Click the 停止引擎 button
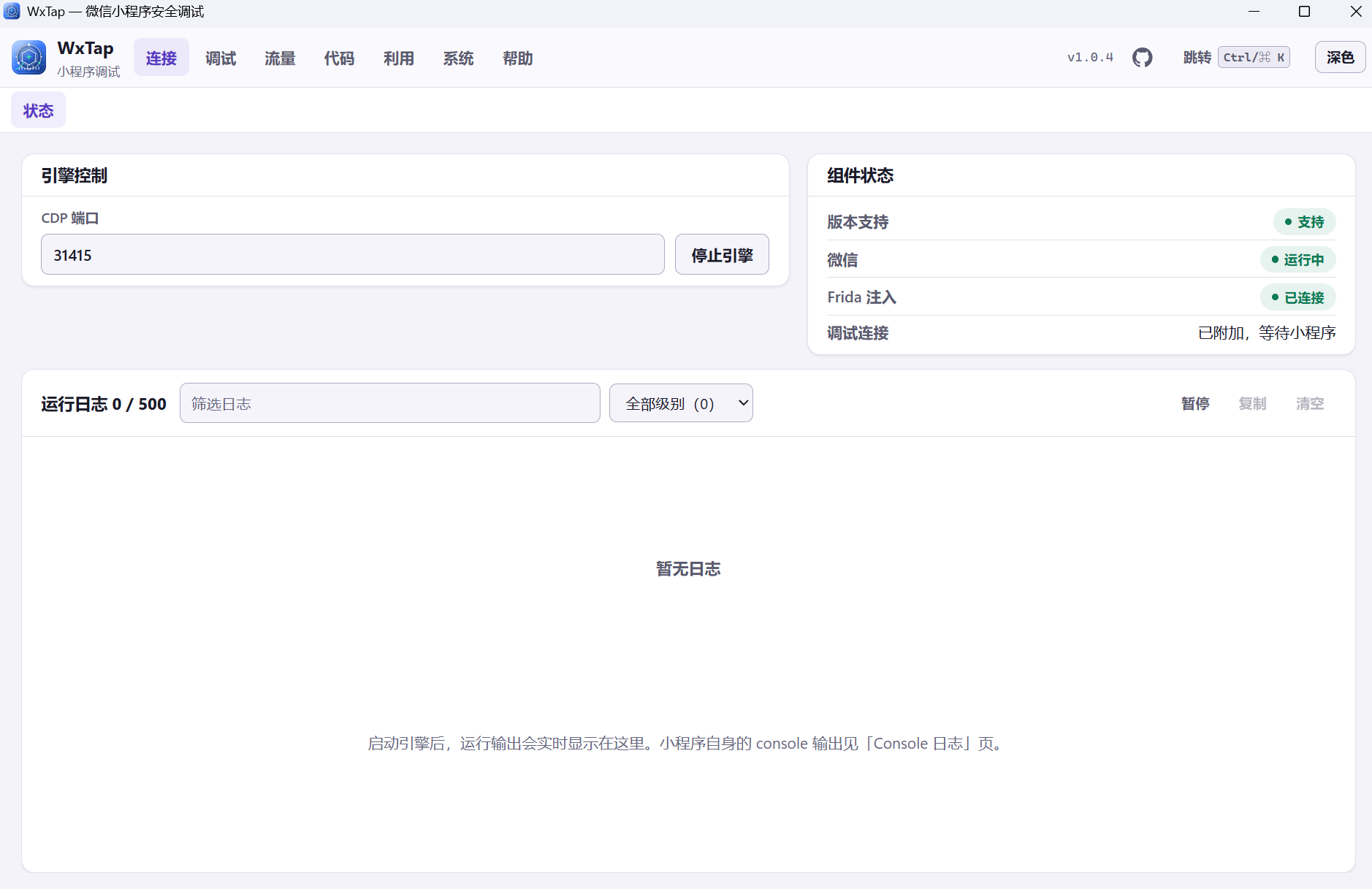Image resolution: width=1372 pixels, height=889 pixels. pyautogui.click(x=722, y=255)
